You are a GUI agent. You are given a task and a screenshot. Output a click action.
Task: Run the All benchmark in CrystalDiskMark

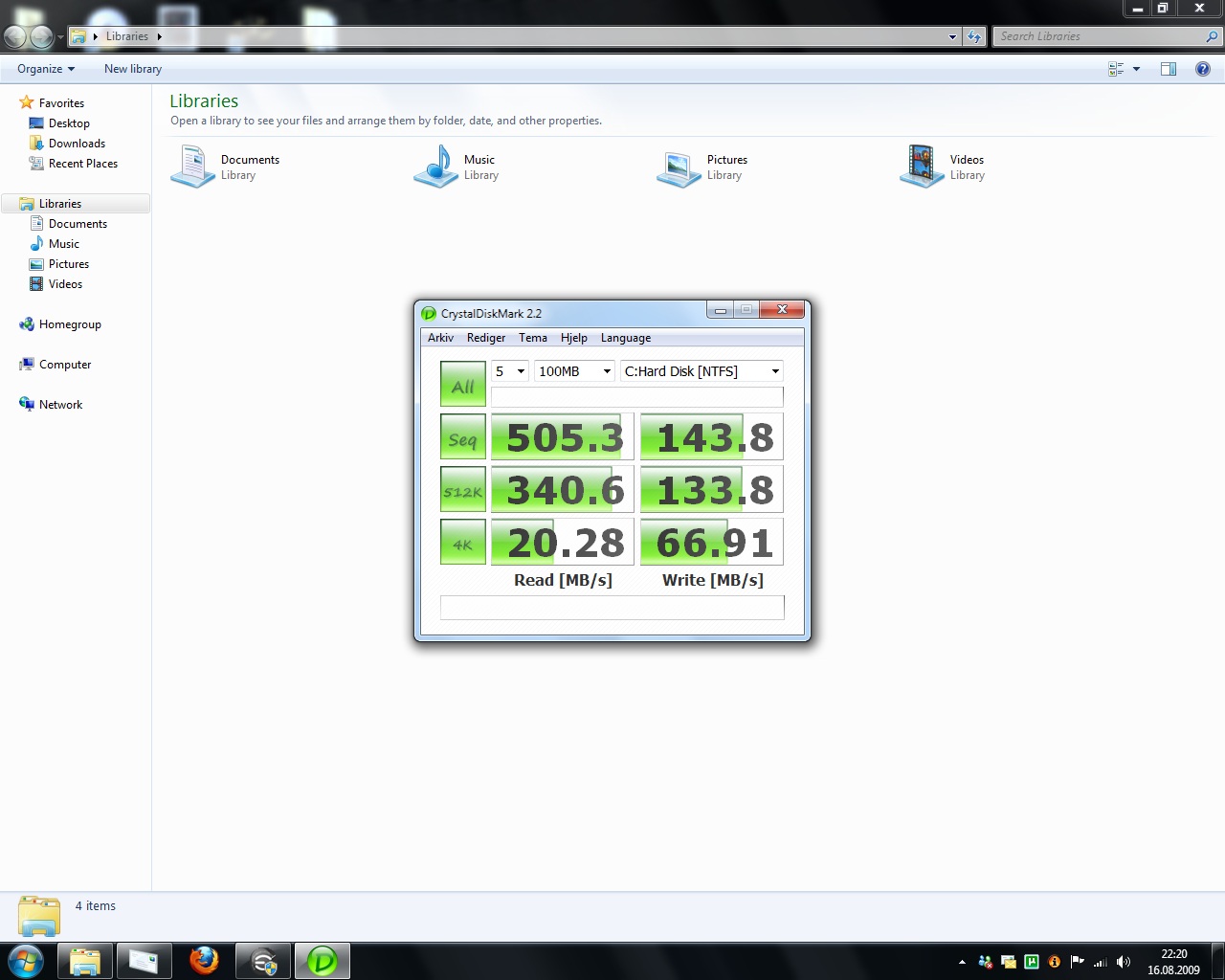[463, 384]
